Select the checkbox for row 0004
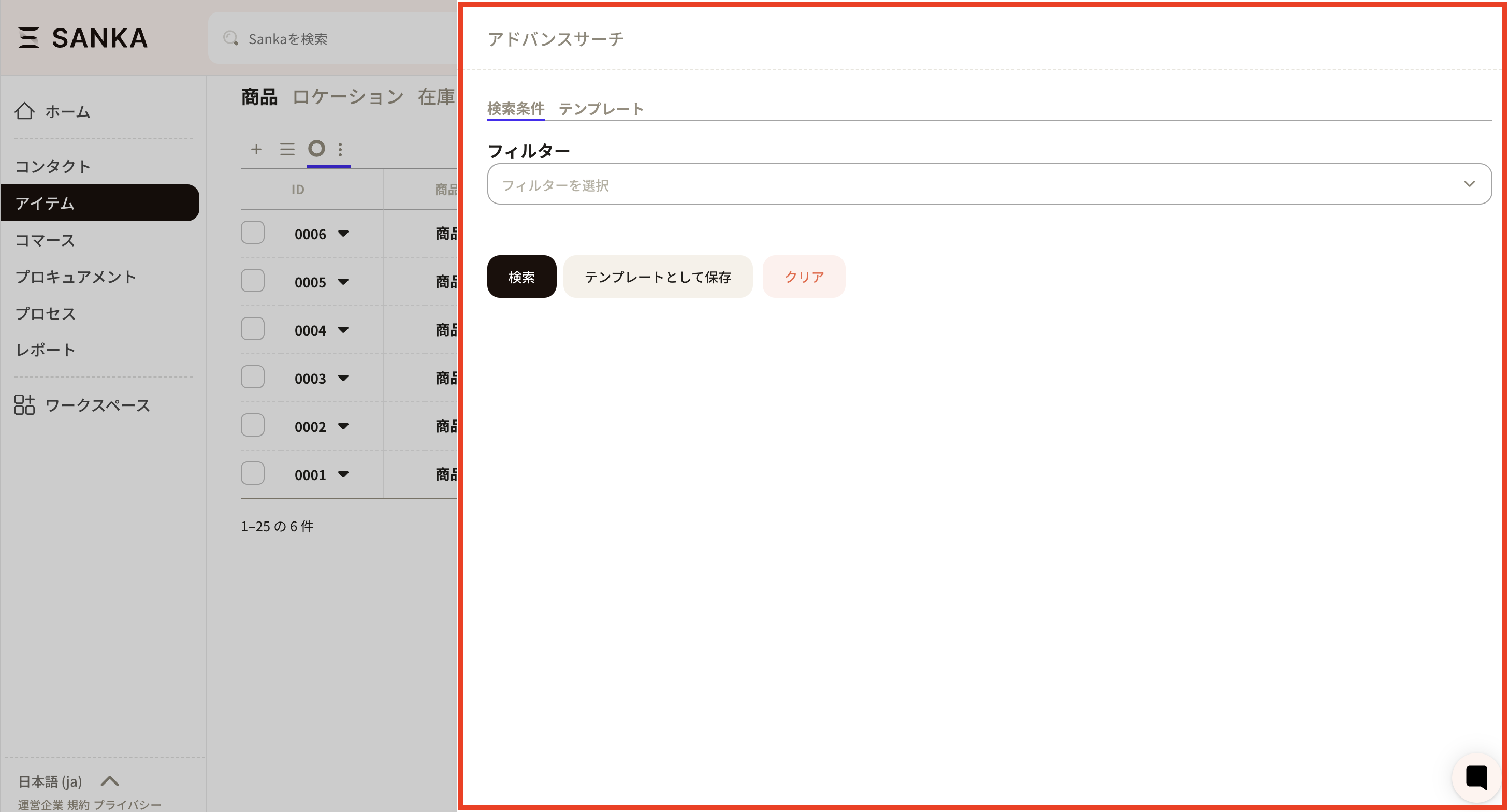Image resolution: width=1509 pixels, height=812 pixels. point(253,329)
